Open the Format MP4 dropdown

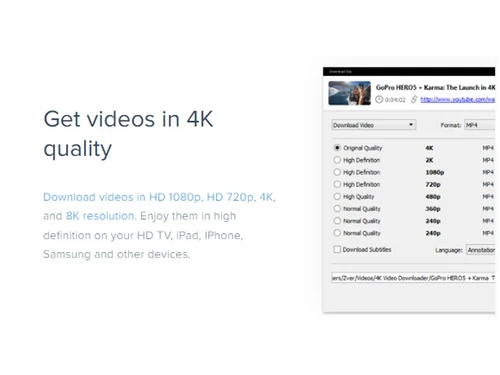click(480, 125)
